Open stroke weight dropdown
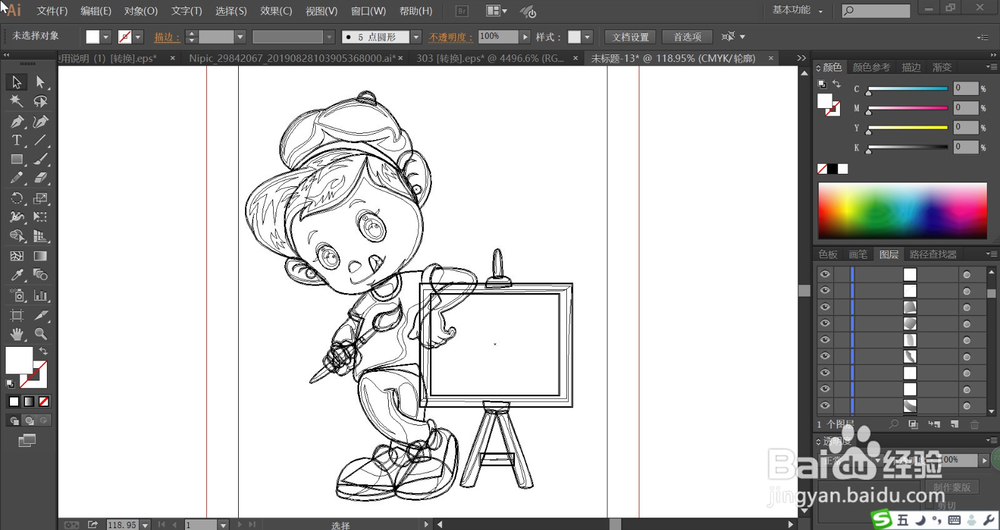Screen dimensions: 1000x530 point(240,37)
